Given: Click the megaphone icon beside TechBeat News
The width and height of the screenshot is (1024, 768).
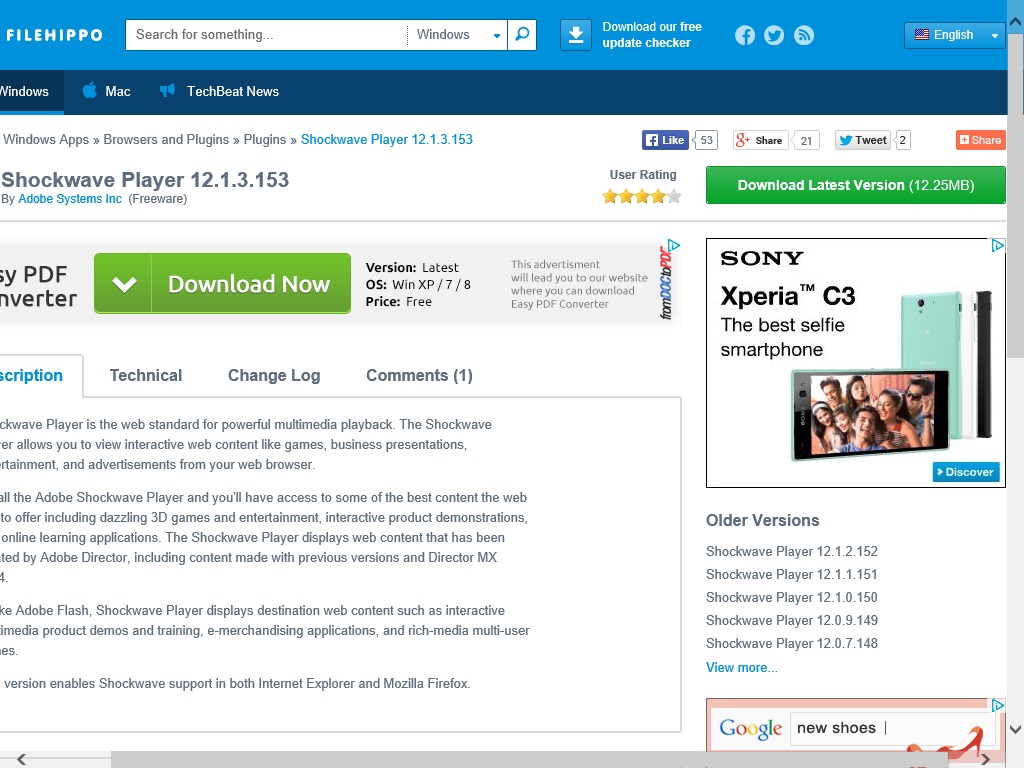Looking at the screenshot, I should 167,90.
